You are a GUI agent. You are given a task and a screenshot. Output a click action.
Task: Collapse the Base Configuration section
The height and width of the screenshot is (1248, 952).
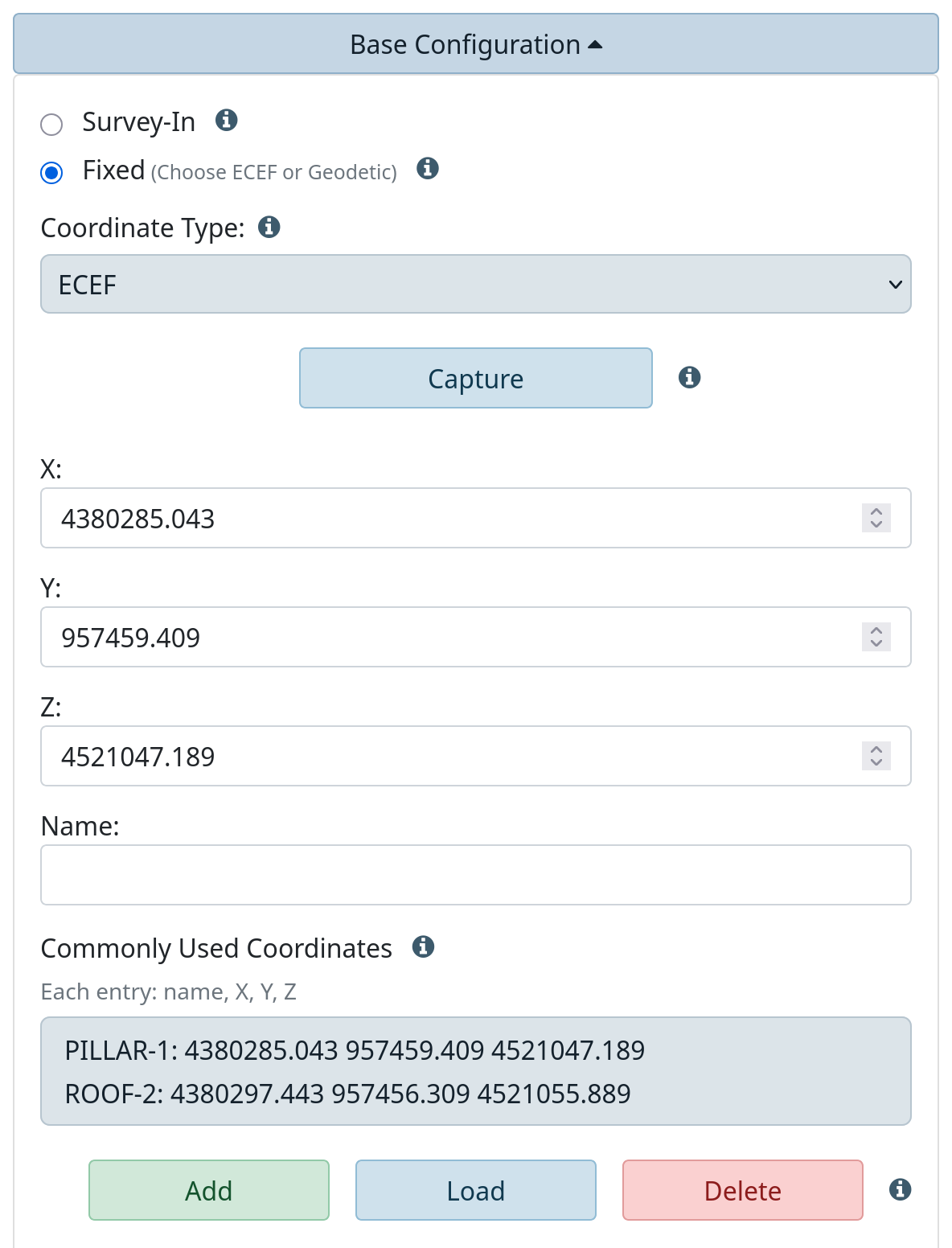pos(476,44)
